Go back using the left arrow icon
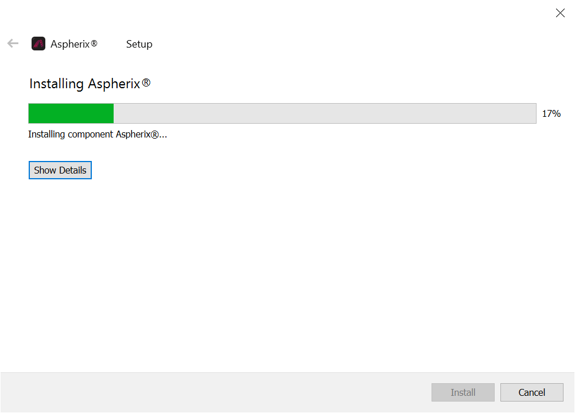Image resolution: width=575 pixels, height=413 pixels. [x=13, y=44]
